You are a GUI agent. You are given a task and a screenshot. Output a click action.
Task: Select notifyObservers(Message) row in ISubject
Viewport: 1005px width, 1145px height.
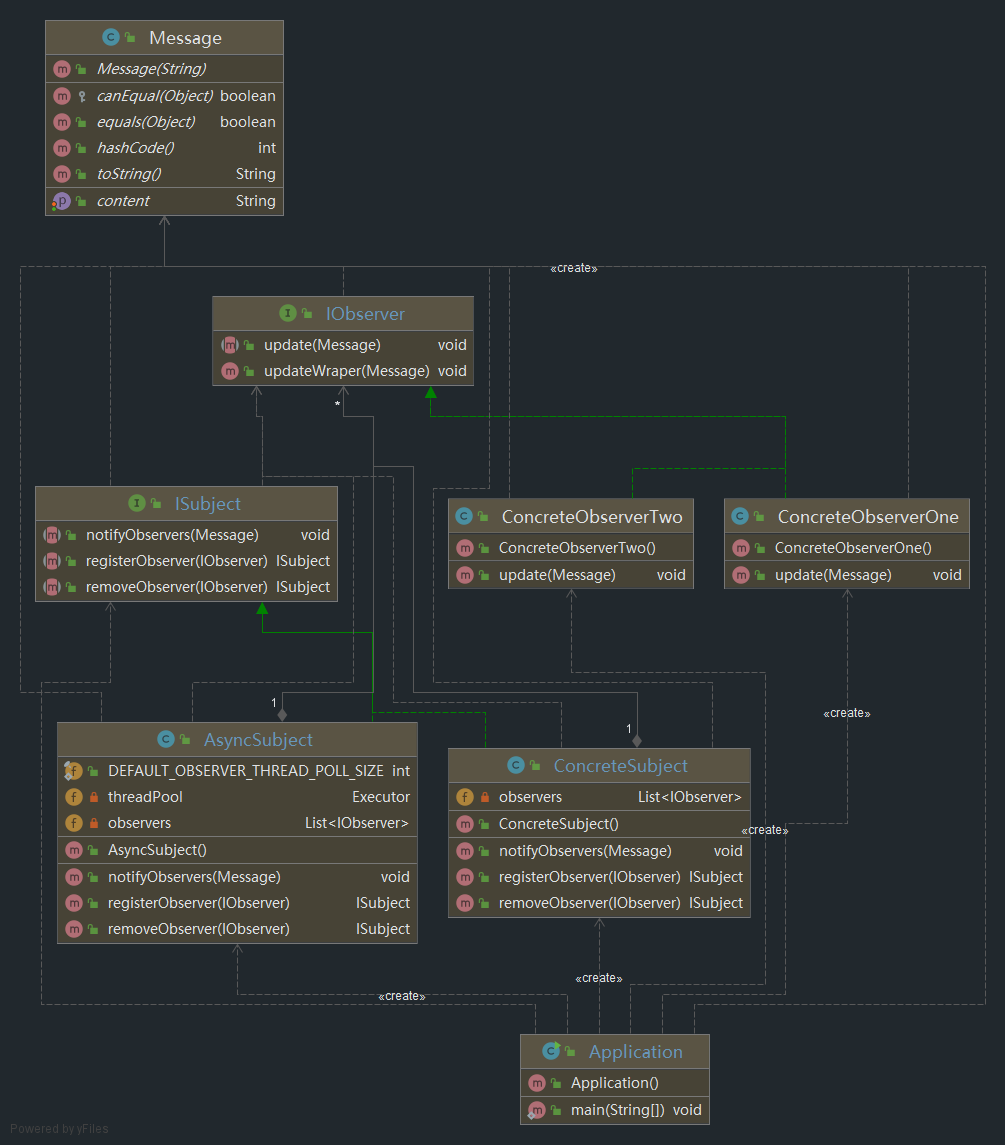tap(172, 535)
